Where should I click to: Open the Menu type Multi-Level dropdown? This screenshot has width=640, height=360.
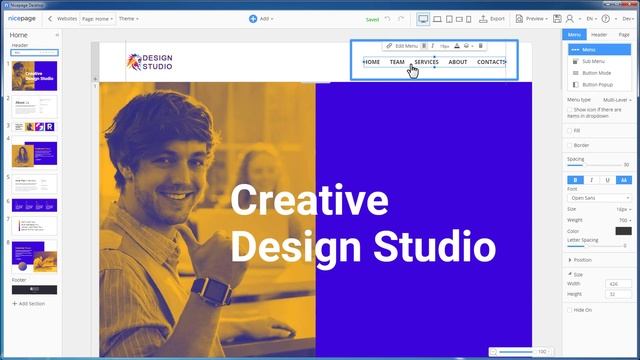[x=617, y=100]
